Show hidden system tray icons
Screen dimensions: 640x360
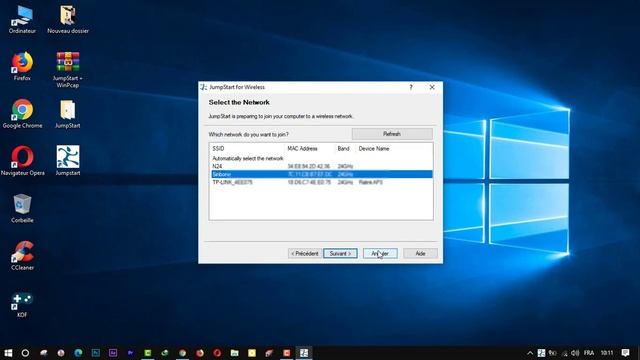click(x=530, y=353)
